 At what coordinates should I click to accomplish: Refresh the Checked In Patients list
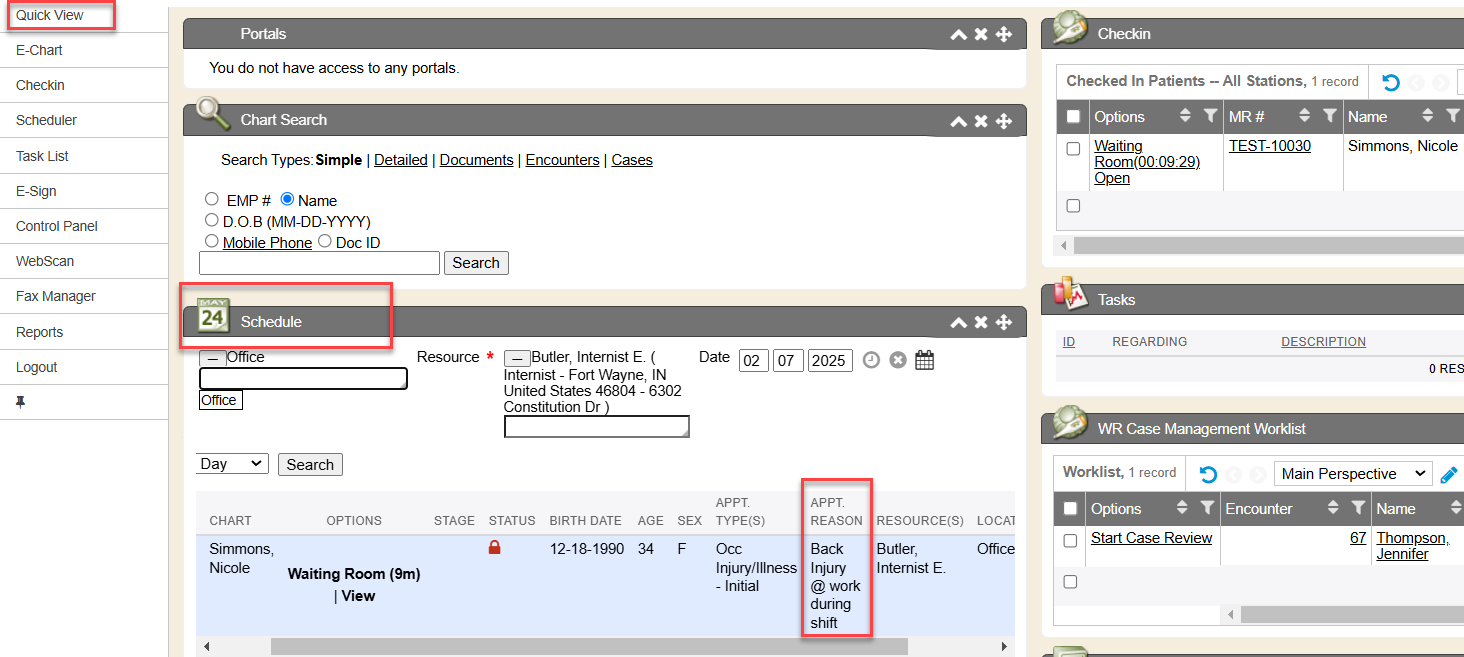point(1391,82)
